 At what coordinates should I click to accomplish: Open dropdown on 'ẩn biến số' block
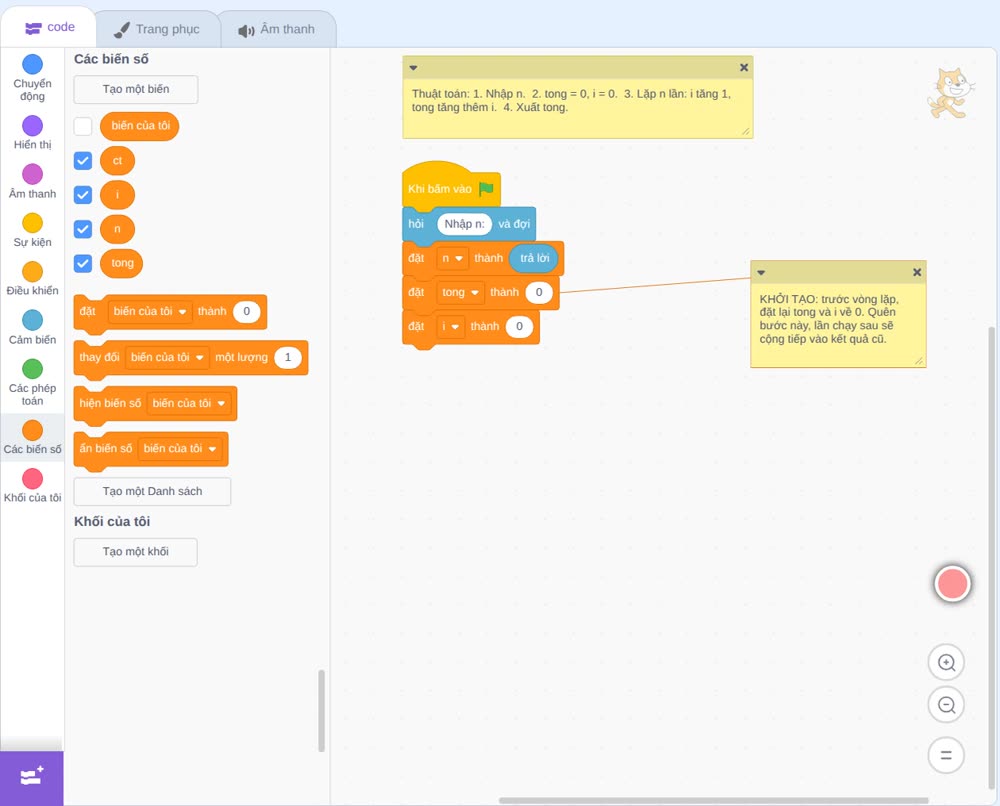click(180, 448)
